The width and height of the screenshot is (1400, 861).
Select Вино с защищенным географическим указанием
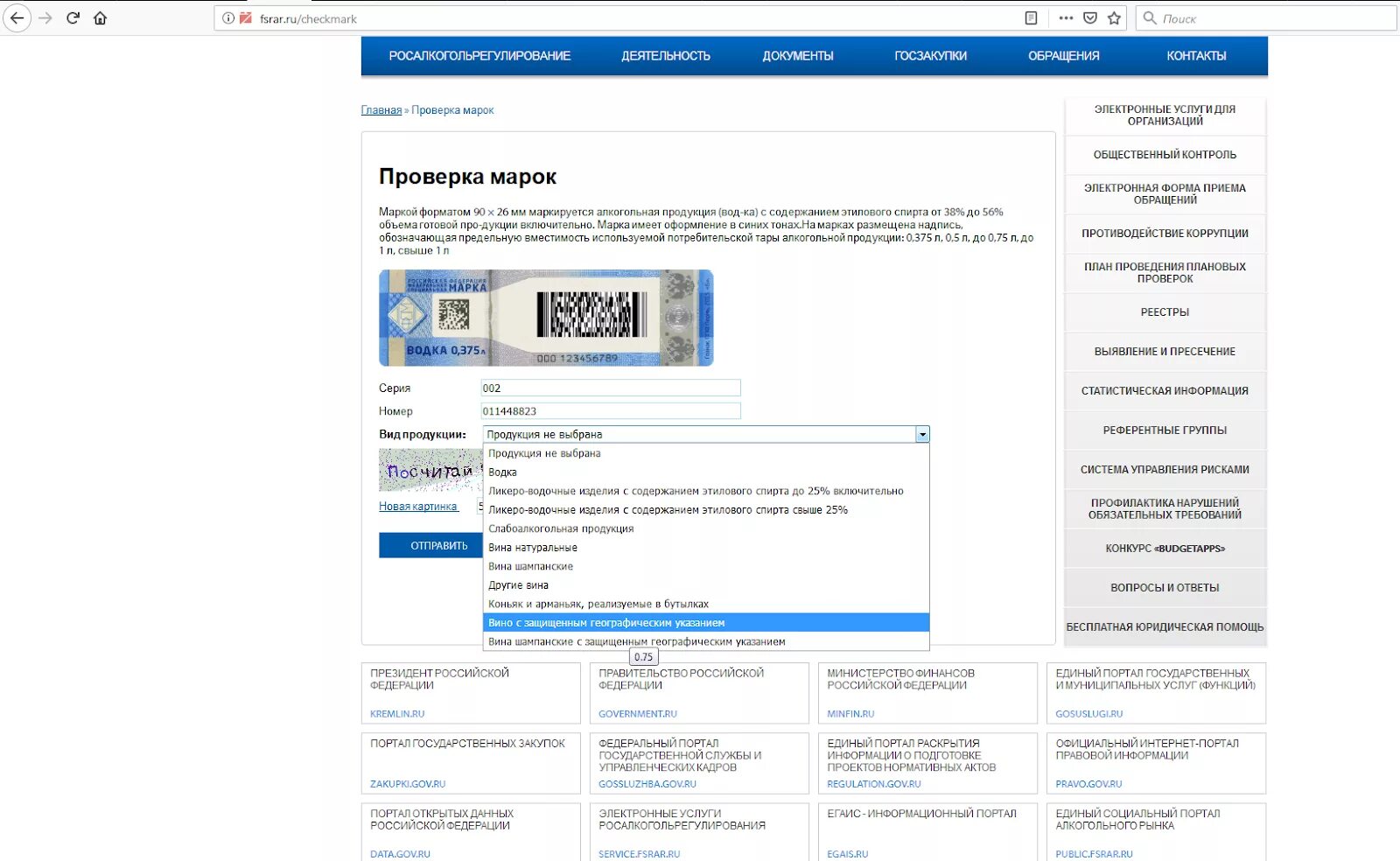coord(706,623)
